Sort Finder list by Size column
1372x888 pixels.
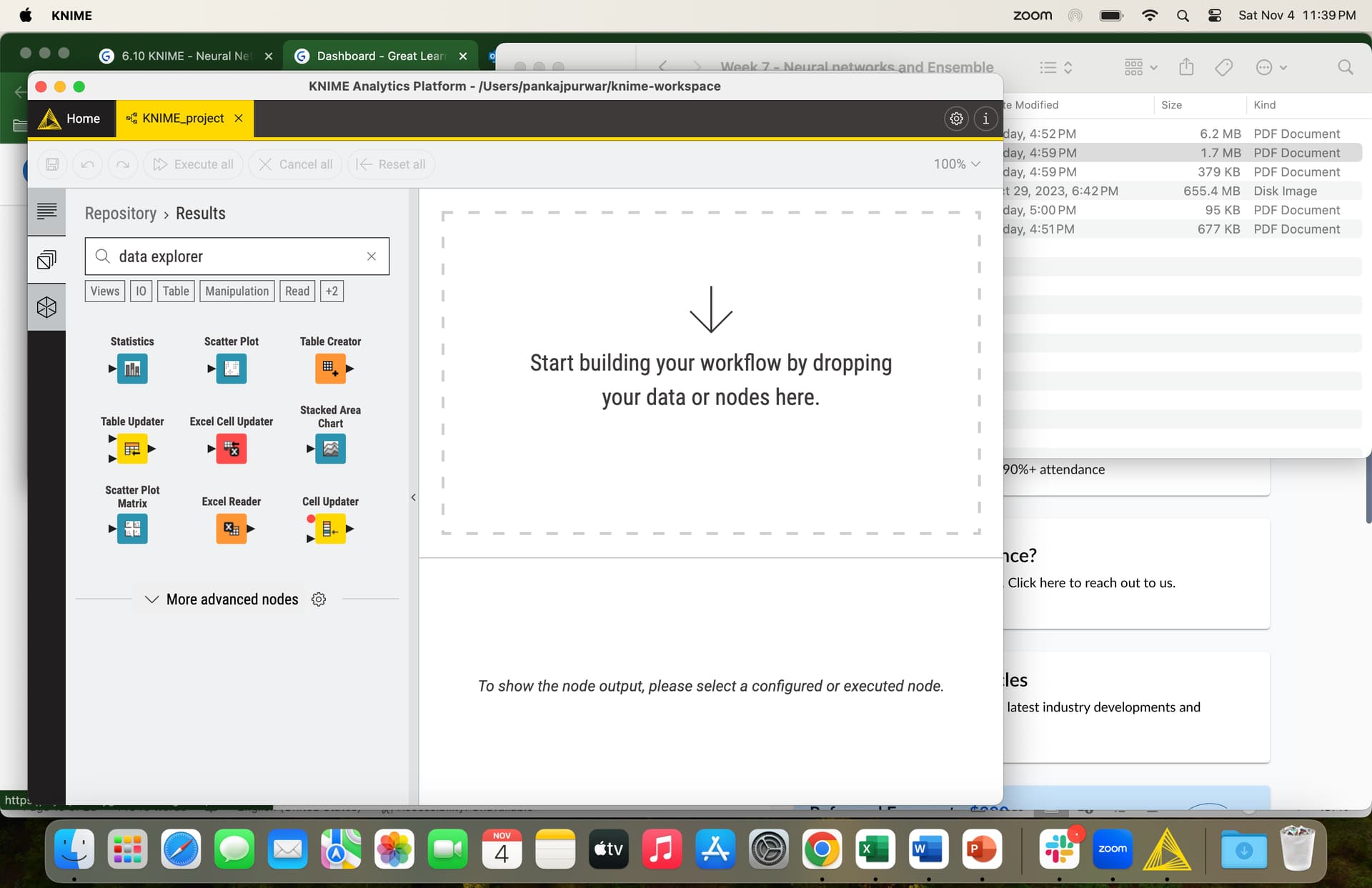coord(1171,105)
